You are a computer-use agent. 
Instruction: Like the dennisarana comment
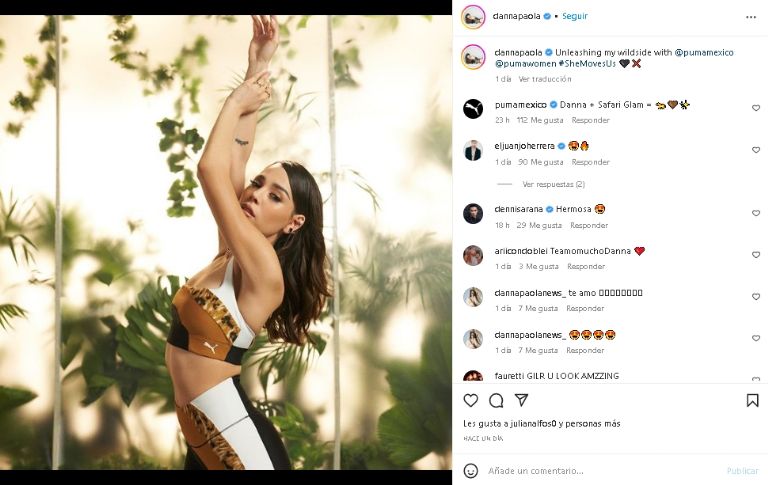click(755, 213)
